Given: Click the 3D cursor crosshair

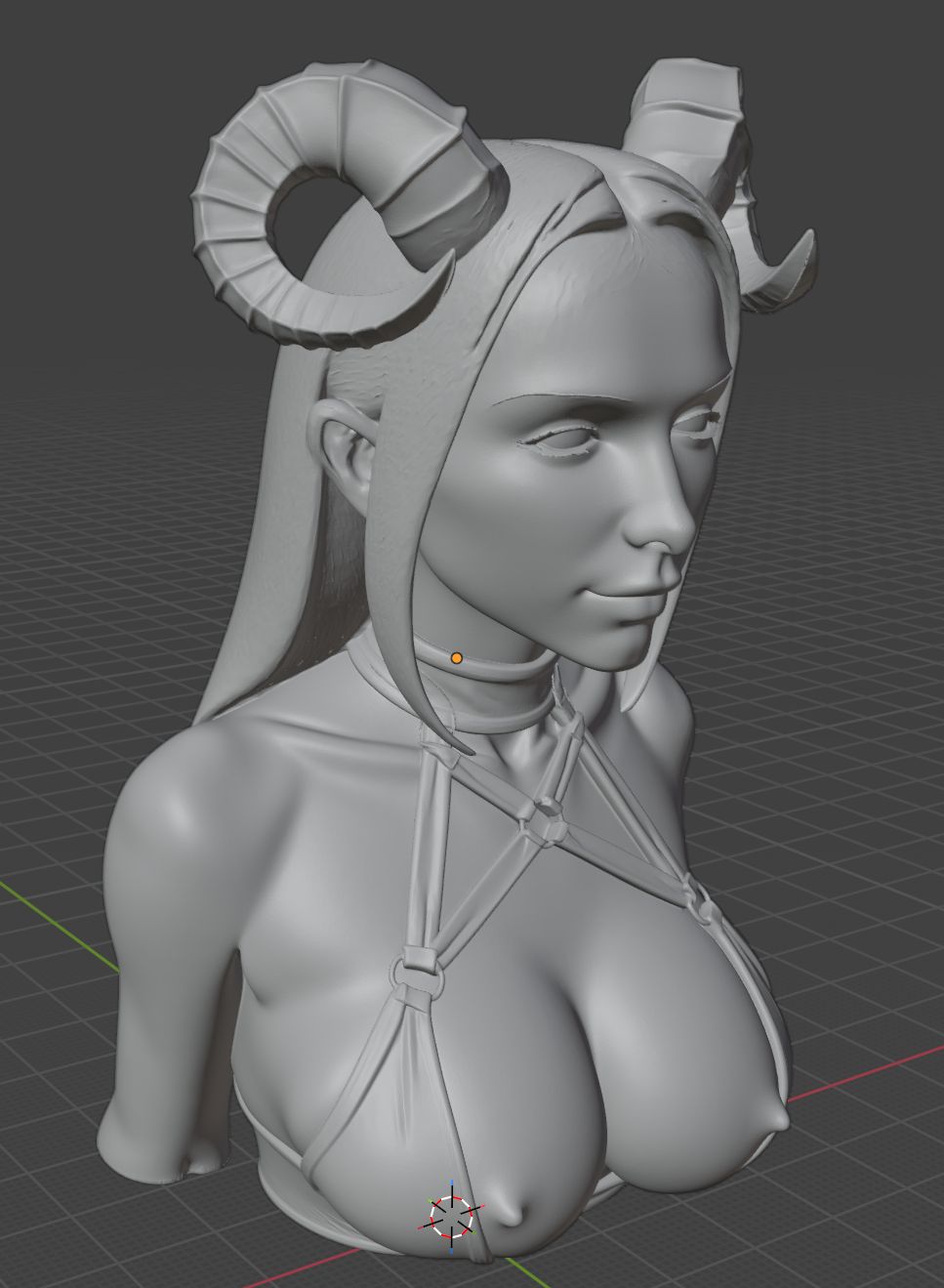Looking at the screenshot, I should pos(453,1216).
